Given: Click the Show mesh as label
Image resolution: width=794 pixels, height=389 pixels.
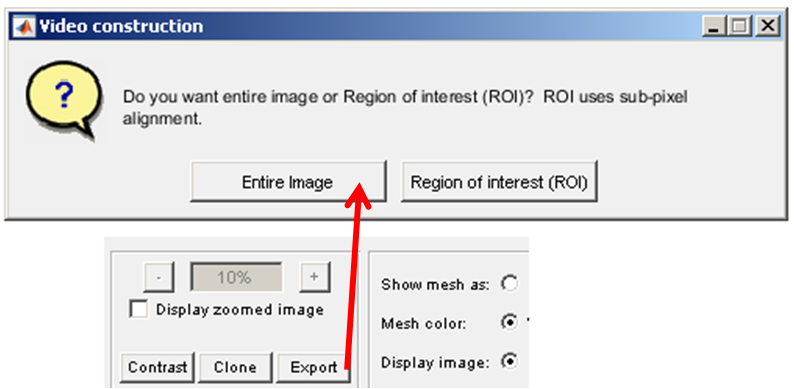Looking at the screenshot, I should (x=435, y=284).
